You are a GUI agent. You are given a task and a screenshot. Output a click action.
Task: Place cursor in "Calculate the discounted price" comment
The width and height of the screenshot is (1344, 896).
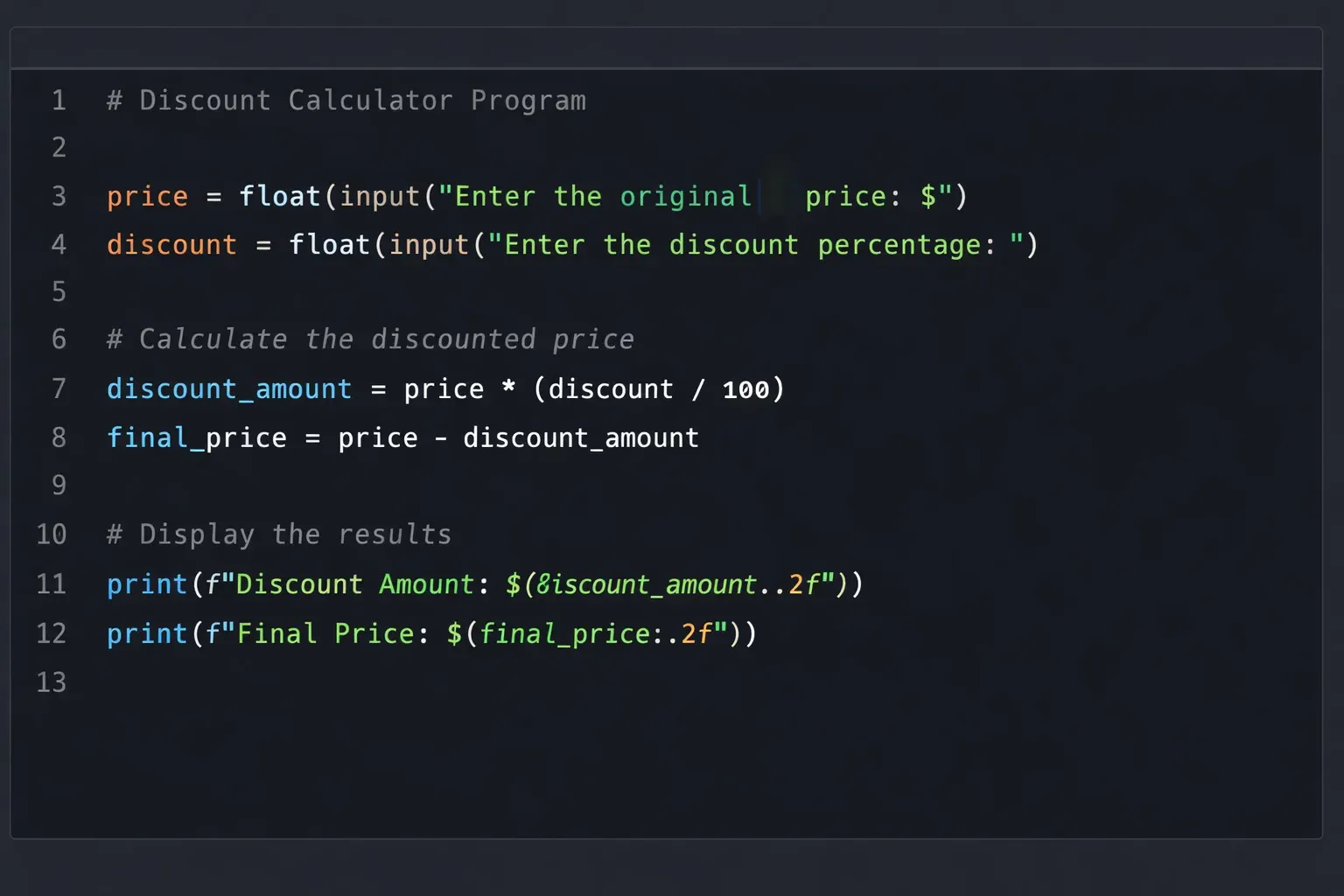click(x=386, y=339)
